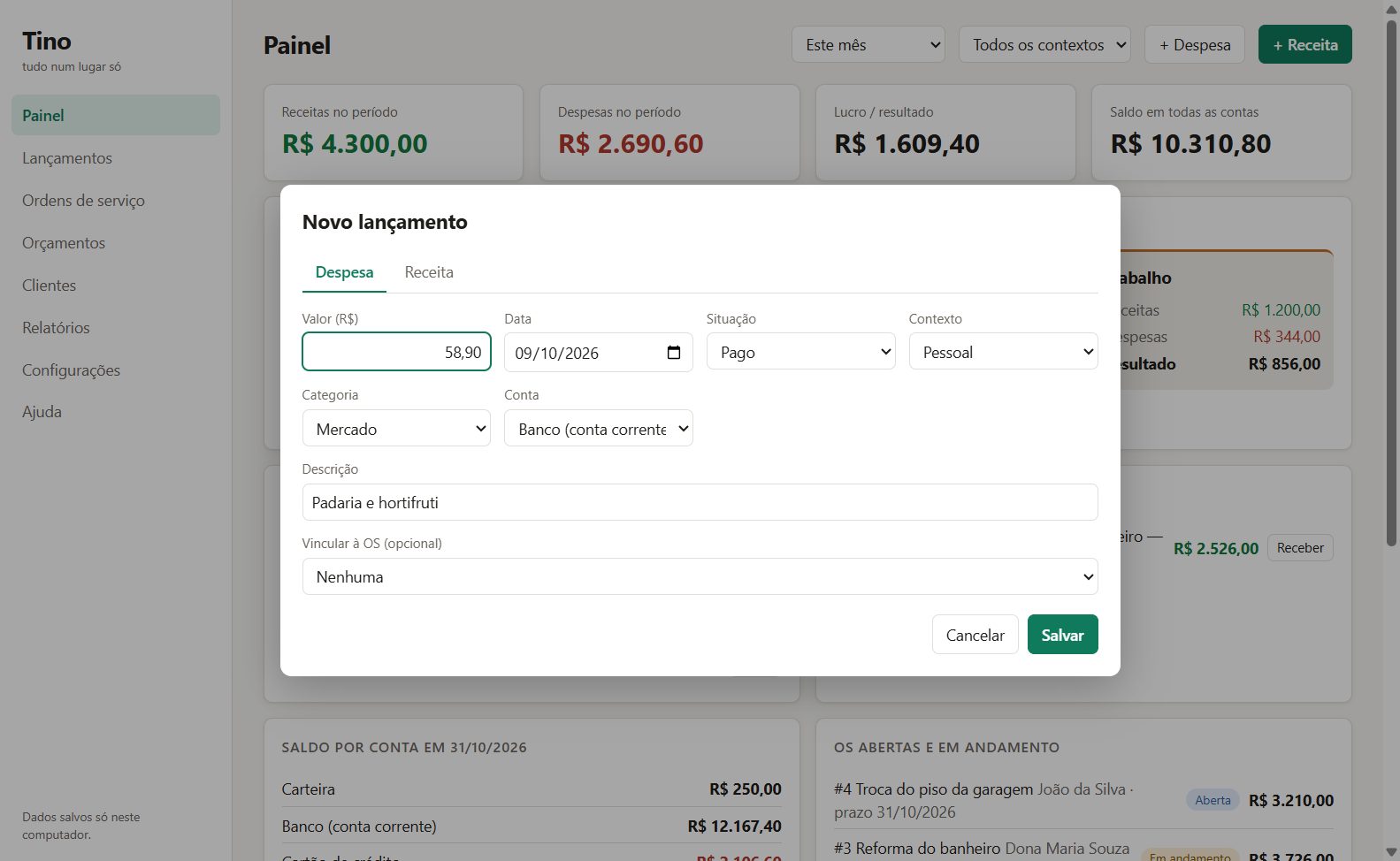The width and height of the screenshot is (1400, 861).
Task: Click the Tino app logo title
Action: click(x=47, y=41)
